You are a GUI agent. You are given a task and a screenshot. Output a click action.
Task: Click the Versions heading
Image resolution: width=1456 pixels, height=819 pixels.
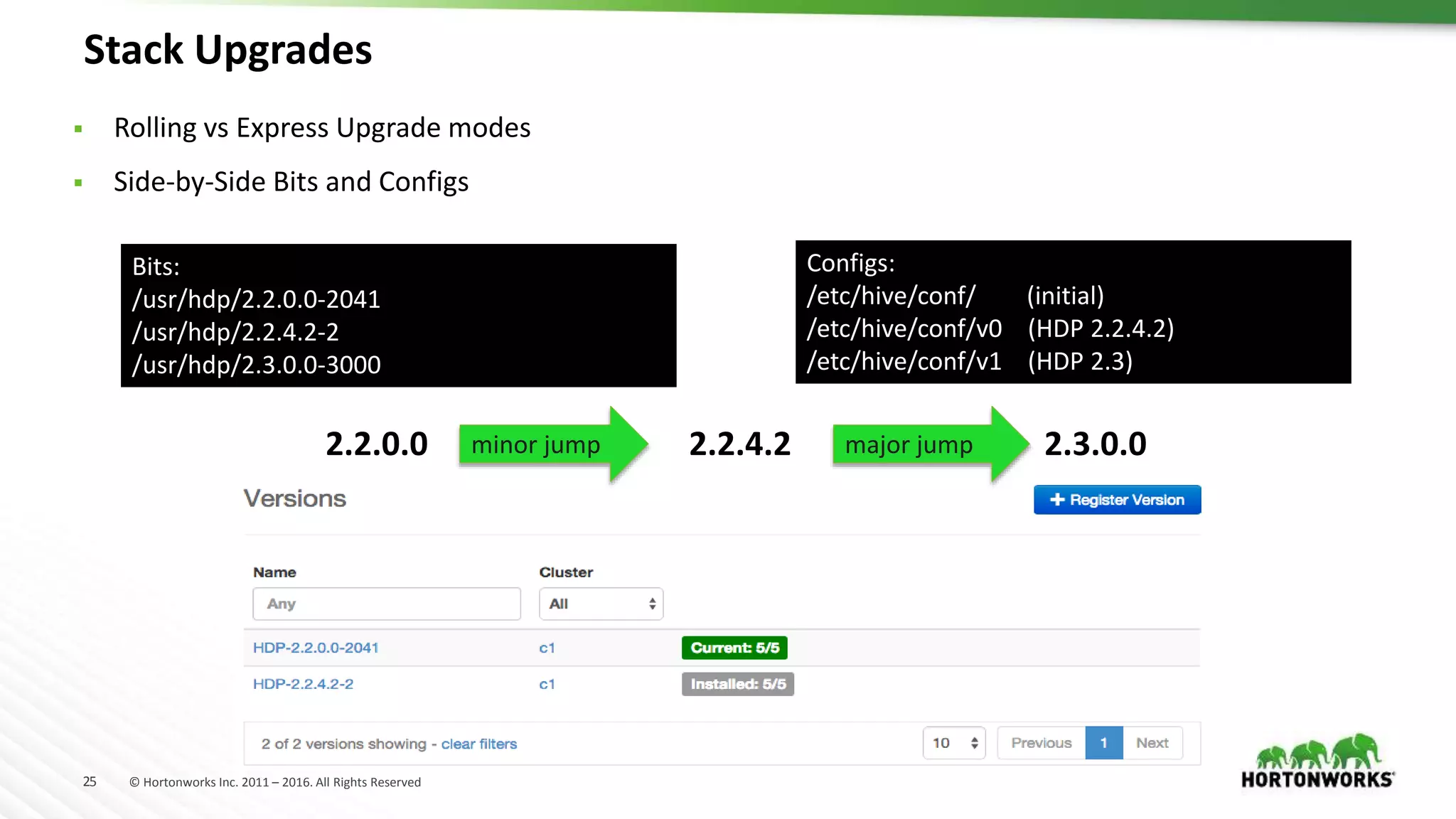tap(295, 498)
